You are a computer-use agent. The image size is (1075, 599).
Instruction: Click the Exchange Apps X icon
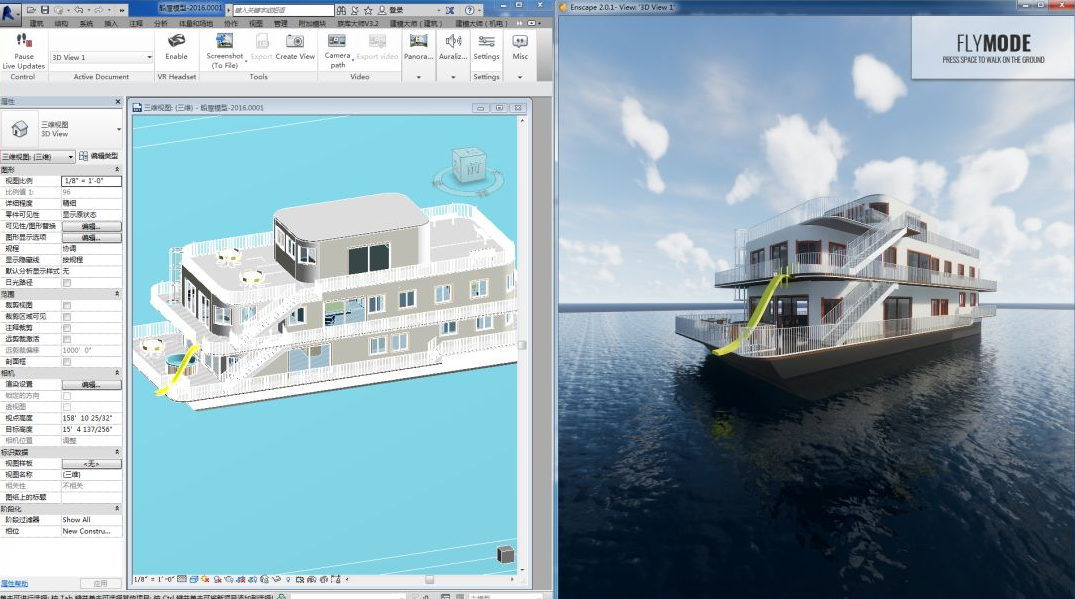[450, 10]
